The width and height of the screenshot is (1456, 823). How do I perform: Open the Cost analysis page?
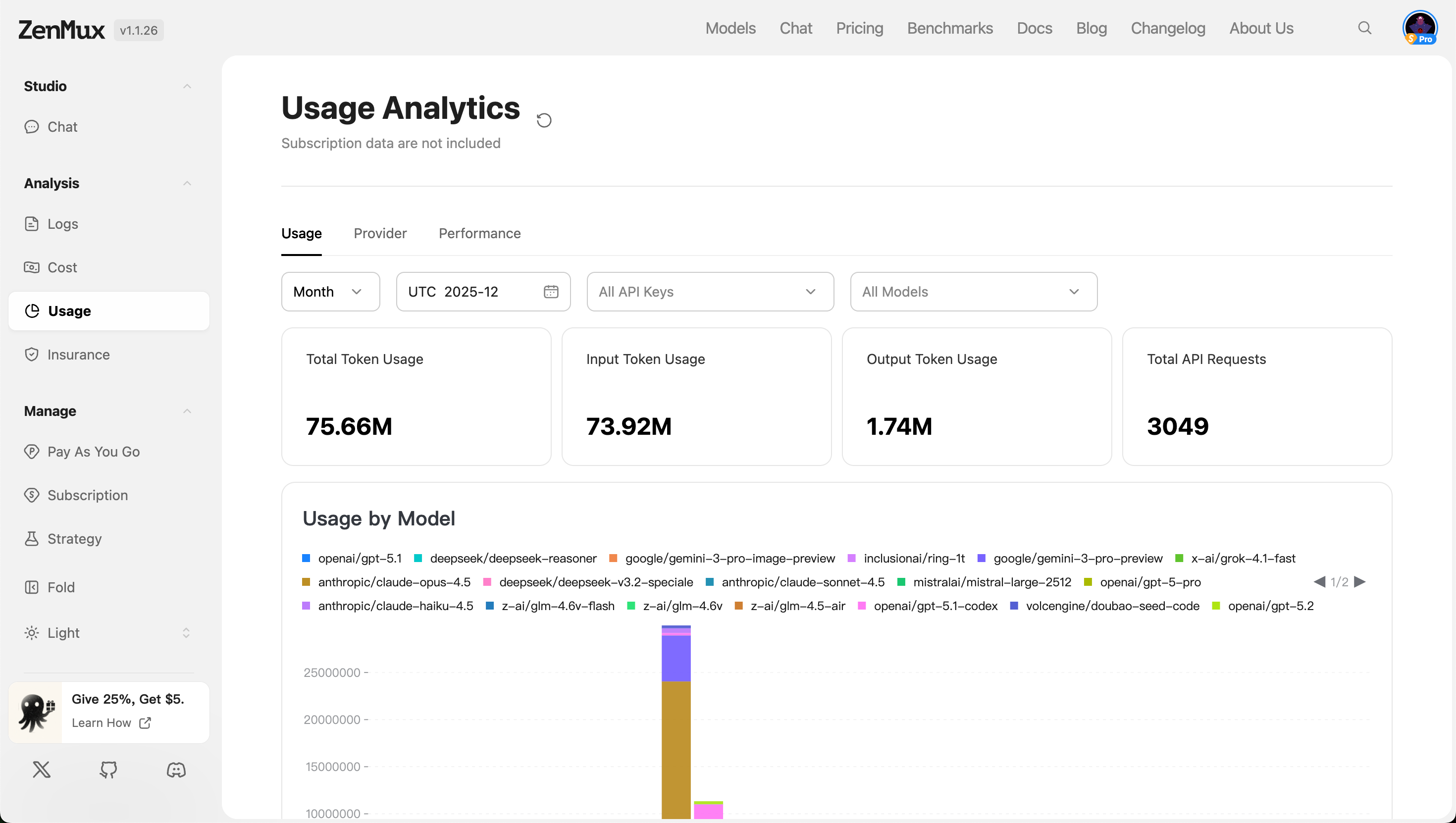point(61,267)
